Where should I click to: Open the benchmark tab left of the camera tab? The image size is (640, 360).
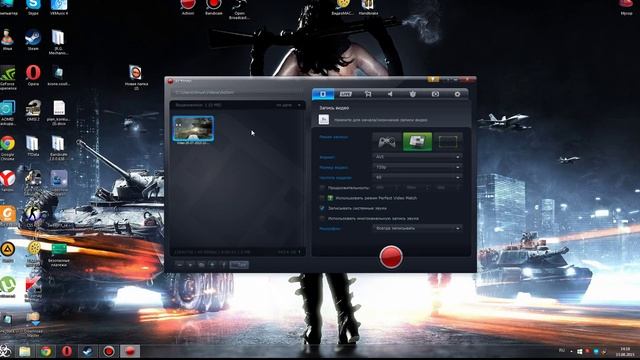click(413, 94)
